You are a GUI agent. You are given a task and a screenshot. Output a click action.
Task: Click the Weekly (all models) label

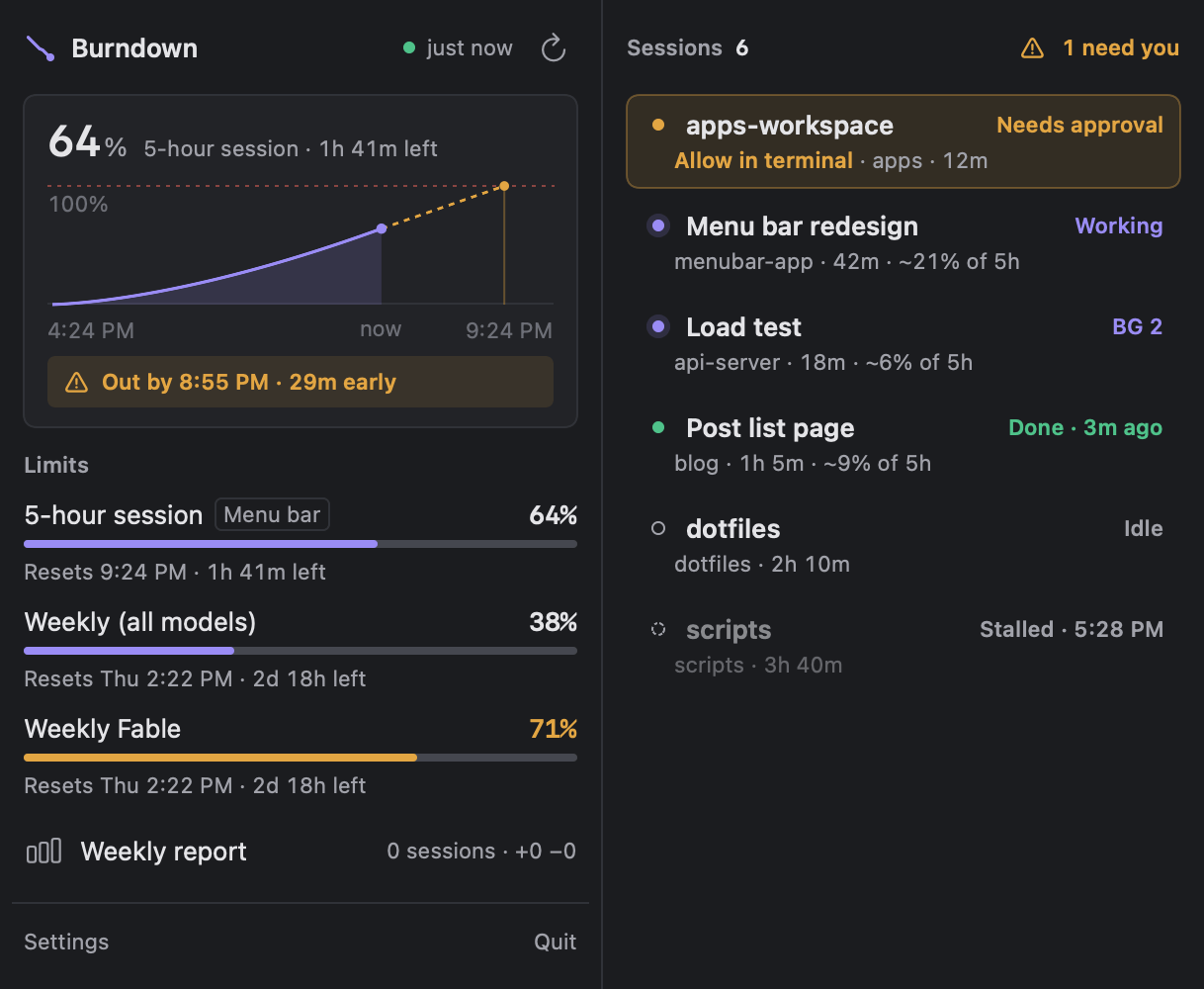click(140, 622)
